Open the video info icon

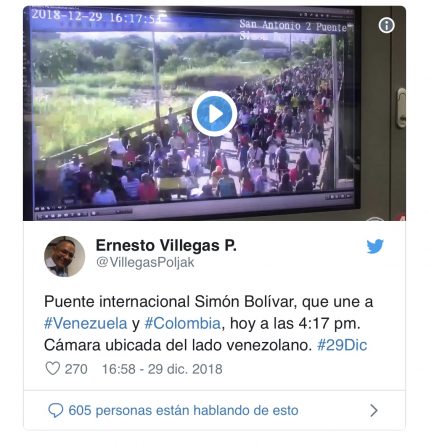(x=386, y=25)
